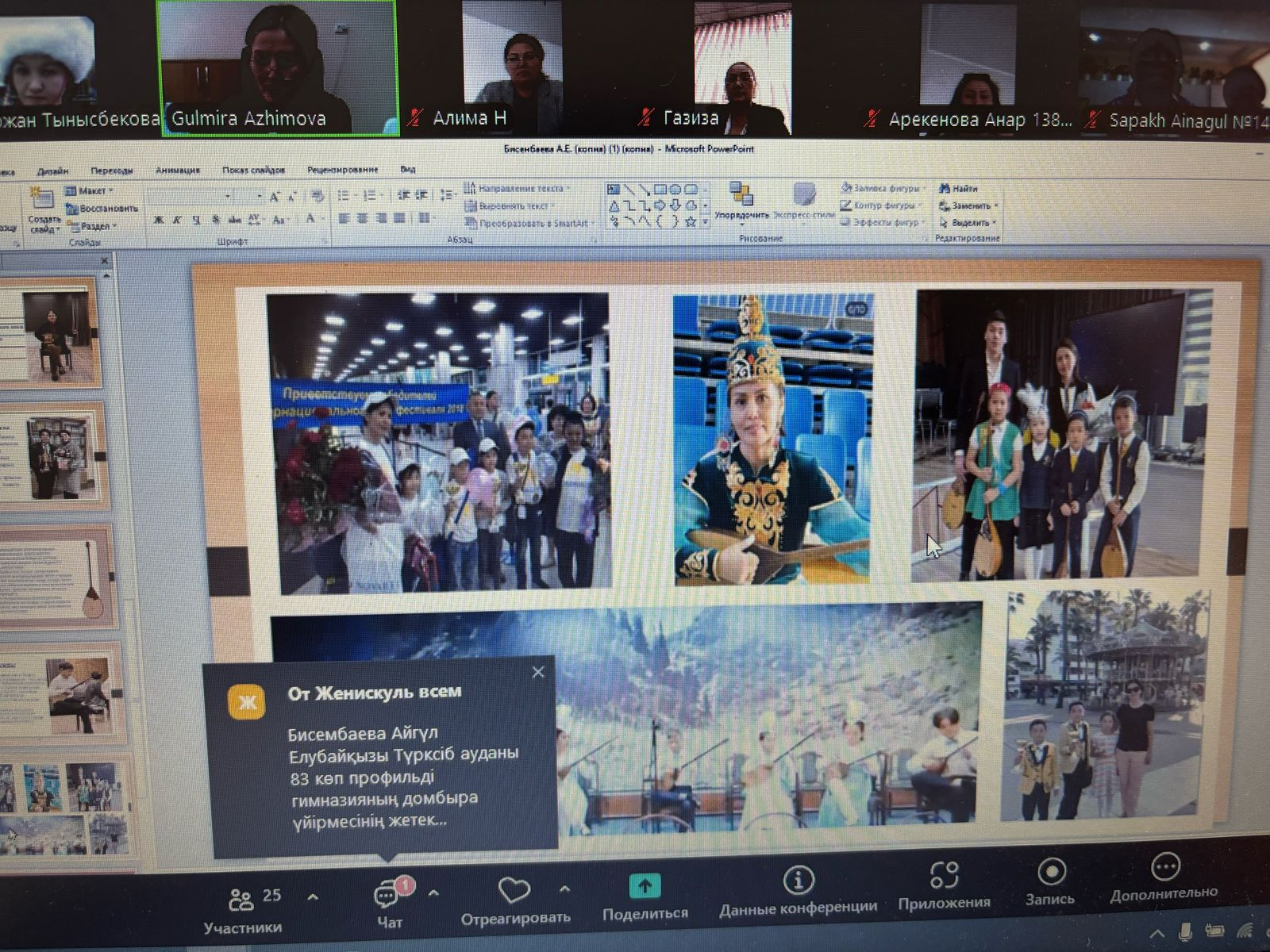Image resolution: width=1270 pixels, height=952 pixels.
Task: Open Данные конференции info
Action: (798, 881)
